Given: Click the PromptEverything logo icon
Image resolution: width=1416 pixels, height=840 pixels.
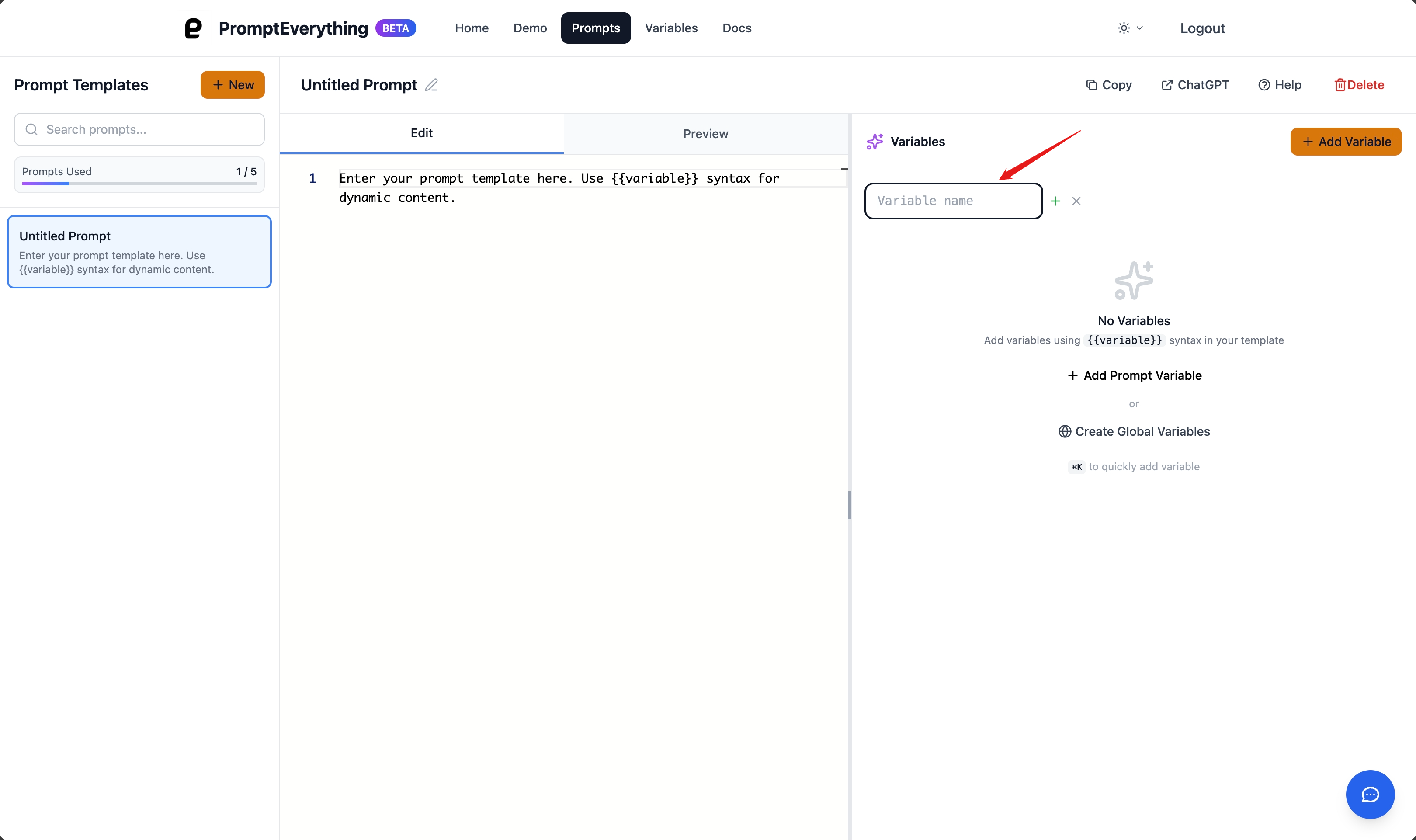Looking at the screenshot, I should point(194,28).
